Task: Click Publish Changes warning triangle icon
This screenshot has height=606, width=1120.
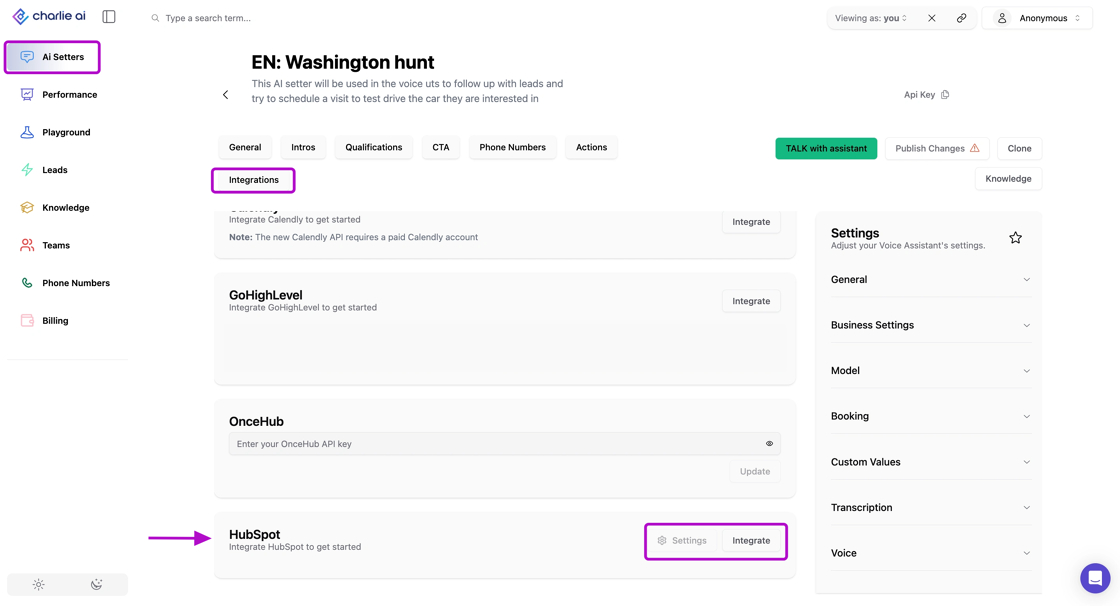Action: (974, 148)
